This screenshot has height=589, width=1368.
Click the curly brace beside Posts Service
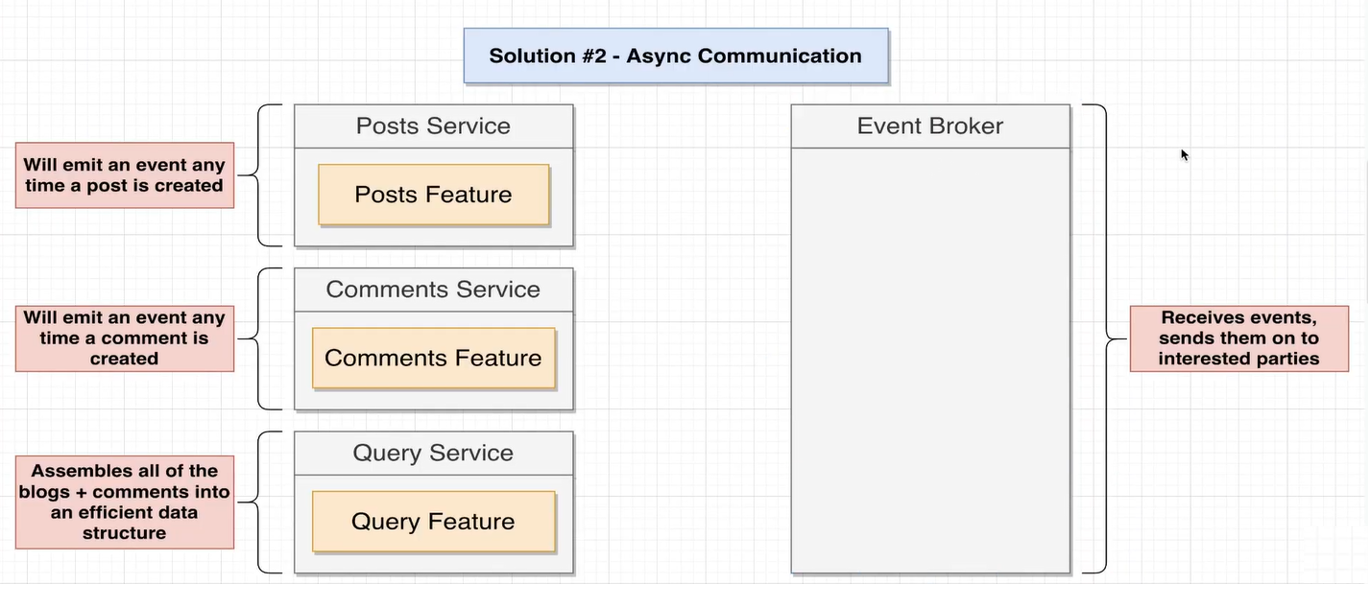[260, 175]
